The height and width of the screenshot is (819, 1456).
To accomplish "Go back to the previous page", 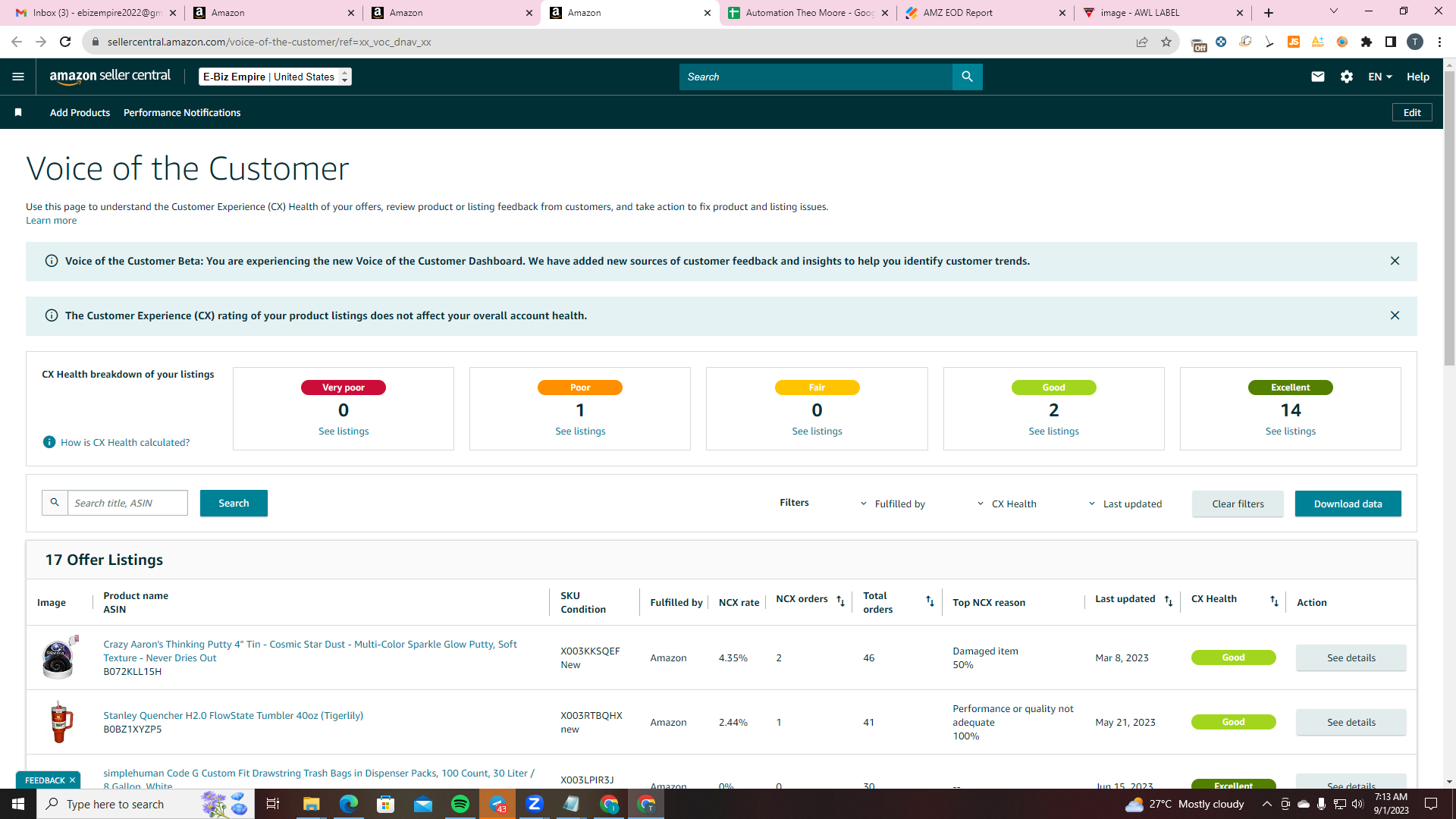I will point(17,42).
